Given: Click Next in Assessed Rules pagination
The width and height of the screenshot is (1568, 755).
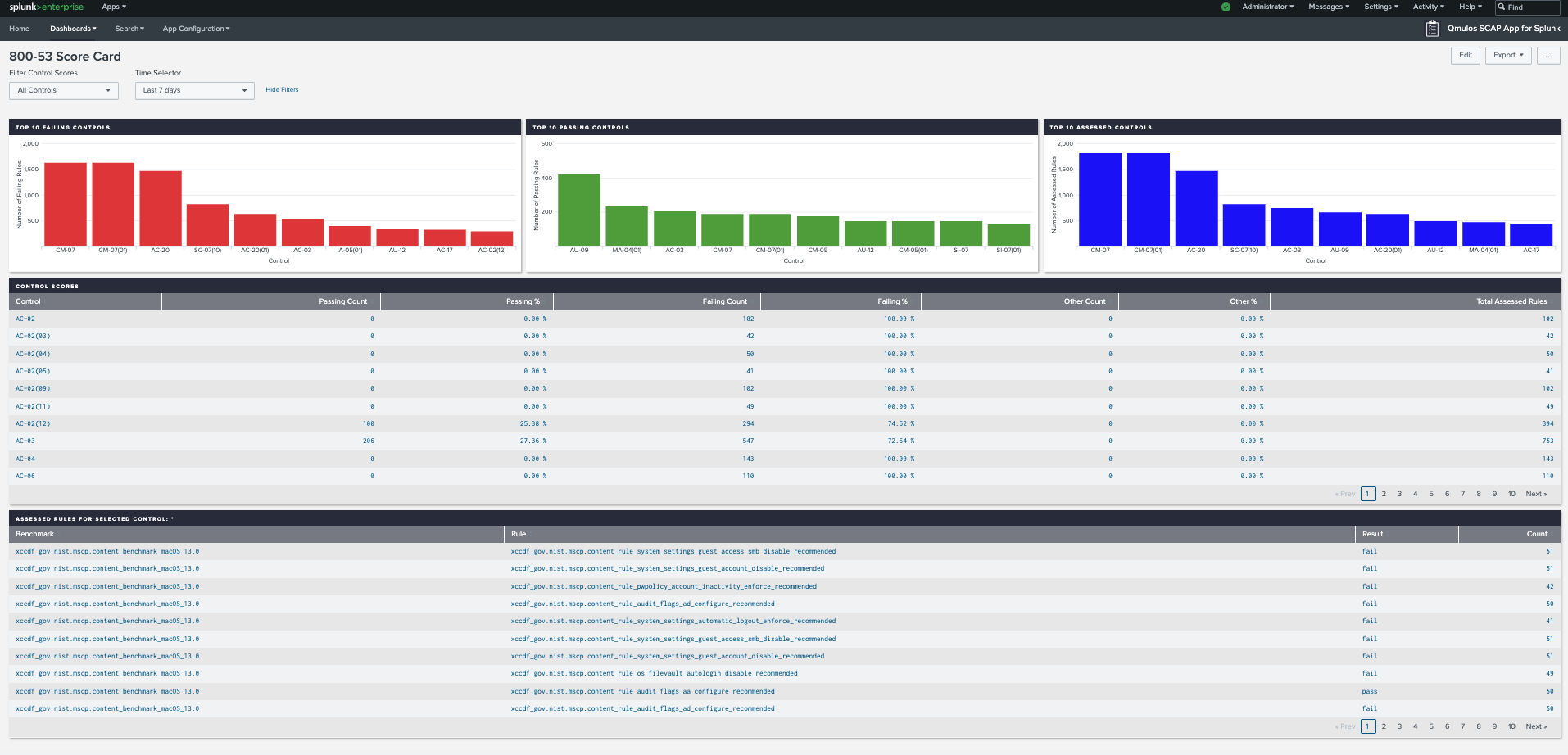Looking at the screenshot, I should tap(1536, 726).
